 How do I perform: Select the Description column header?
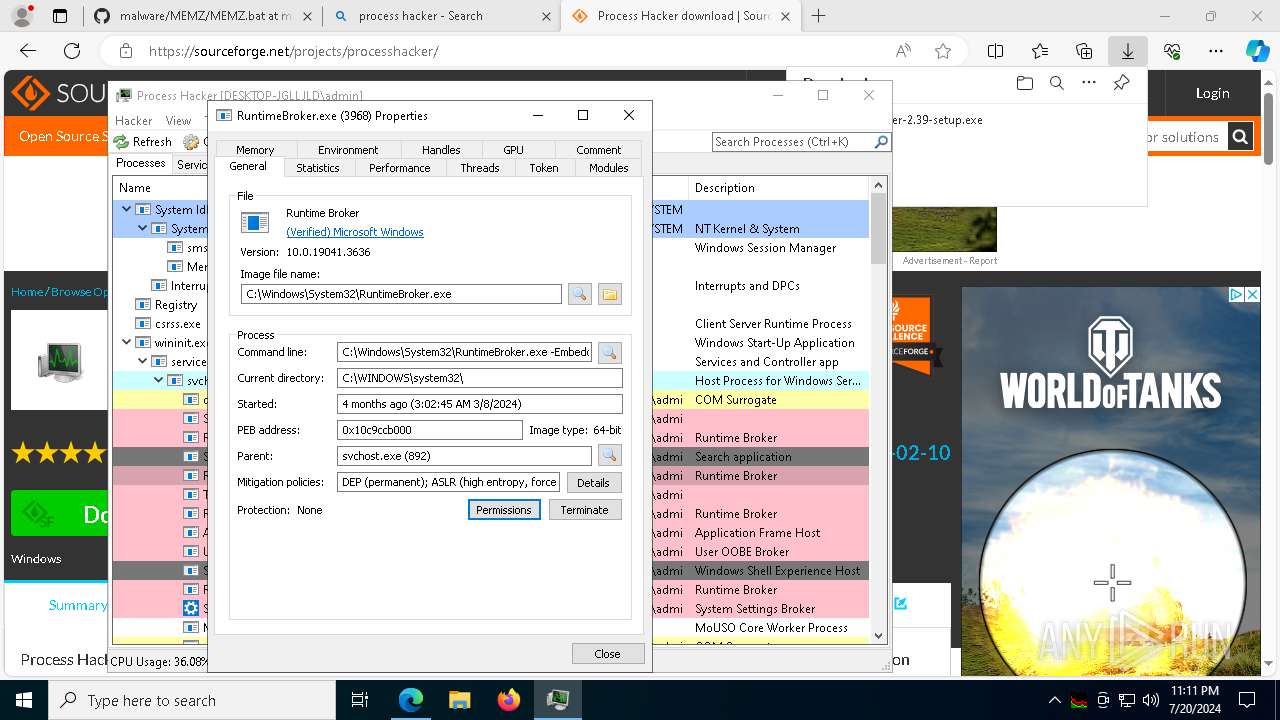780,188
